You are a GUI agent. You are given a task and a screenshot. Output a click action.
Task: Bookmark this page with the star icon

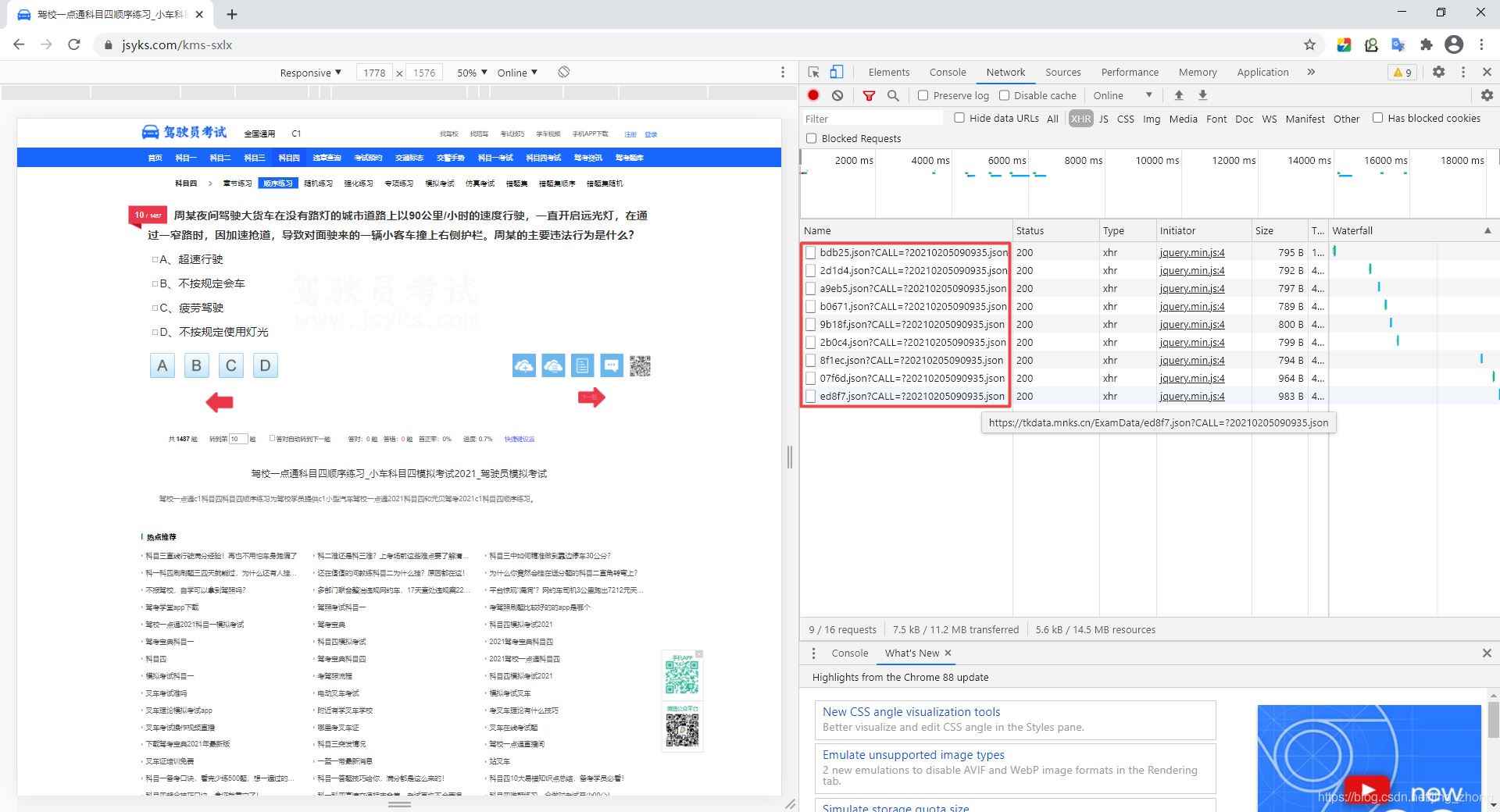point(1309,45)
